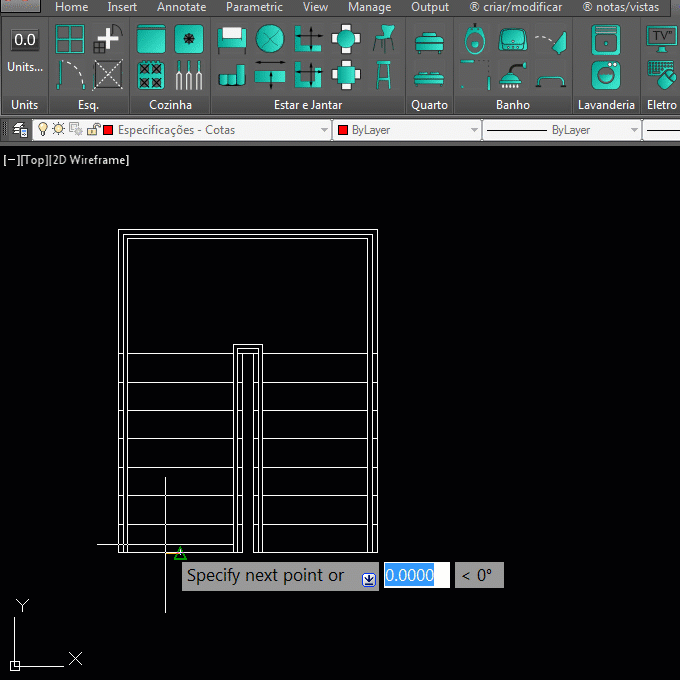Toggle layer on/off lightbulb icon
This screenshot has width=680, height=680.
(x=43, y=130)
